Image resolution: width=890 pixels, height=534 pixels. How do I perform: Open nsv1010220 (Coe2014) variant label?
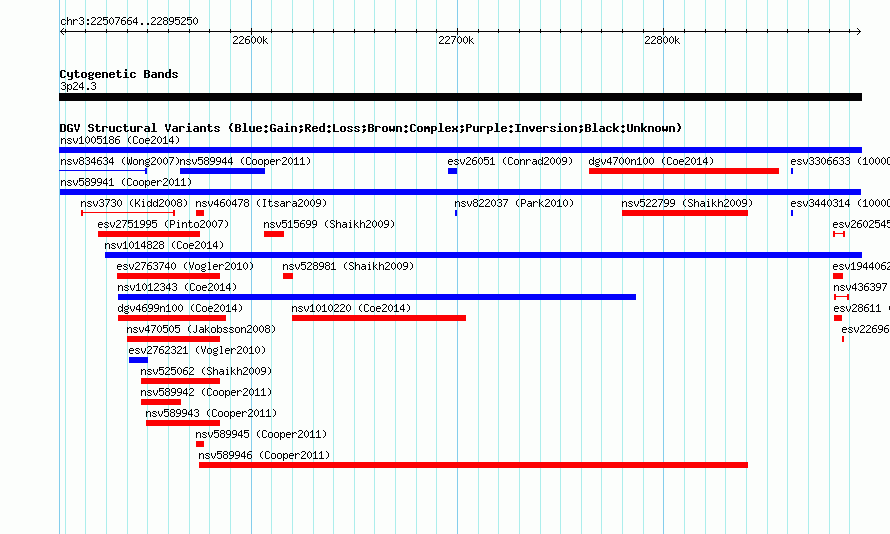click(351, 308)
